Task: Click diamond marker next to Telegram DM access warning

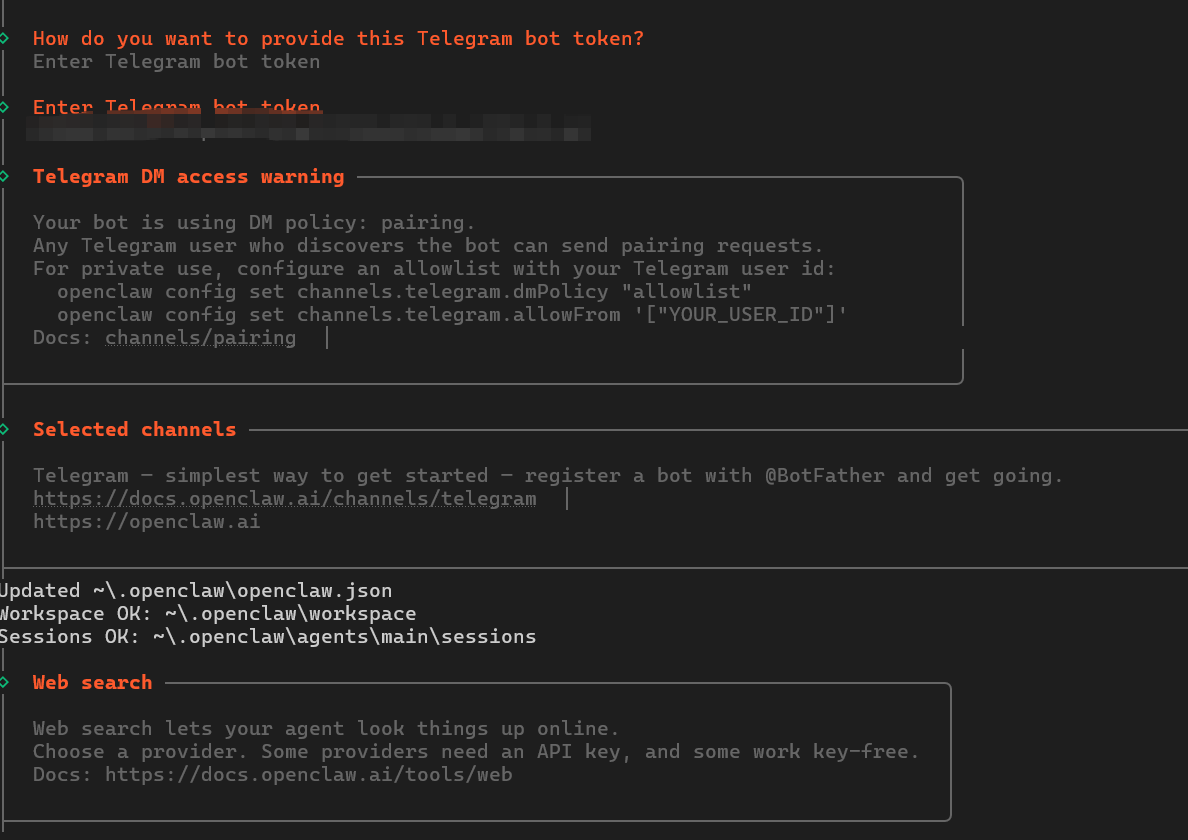Action: point(4,176)
